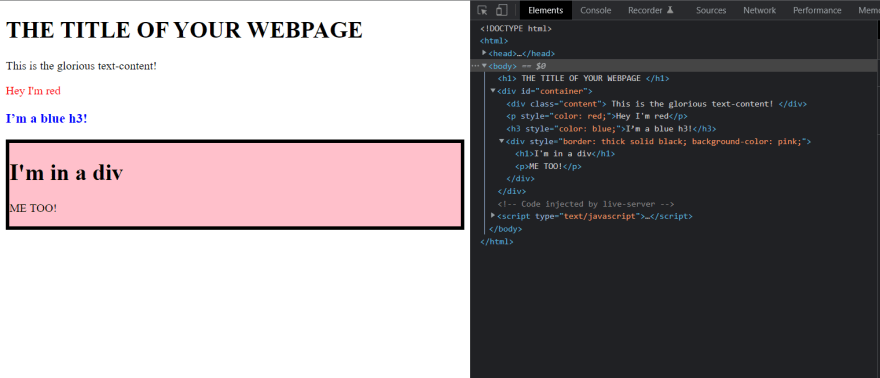Screen dimensions: 880x378
Task: Switch to the Elements tab
Action: click(x=546, y=10)
